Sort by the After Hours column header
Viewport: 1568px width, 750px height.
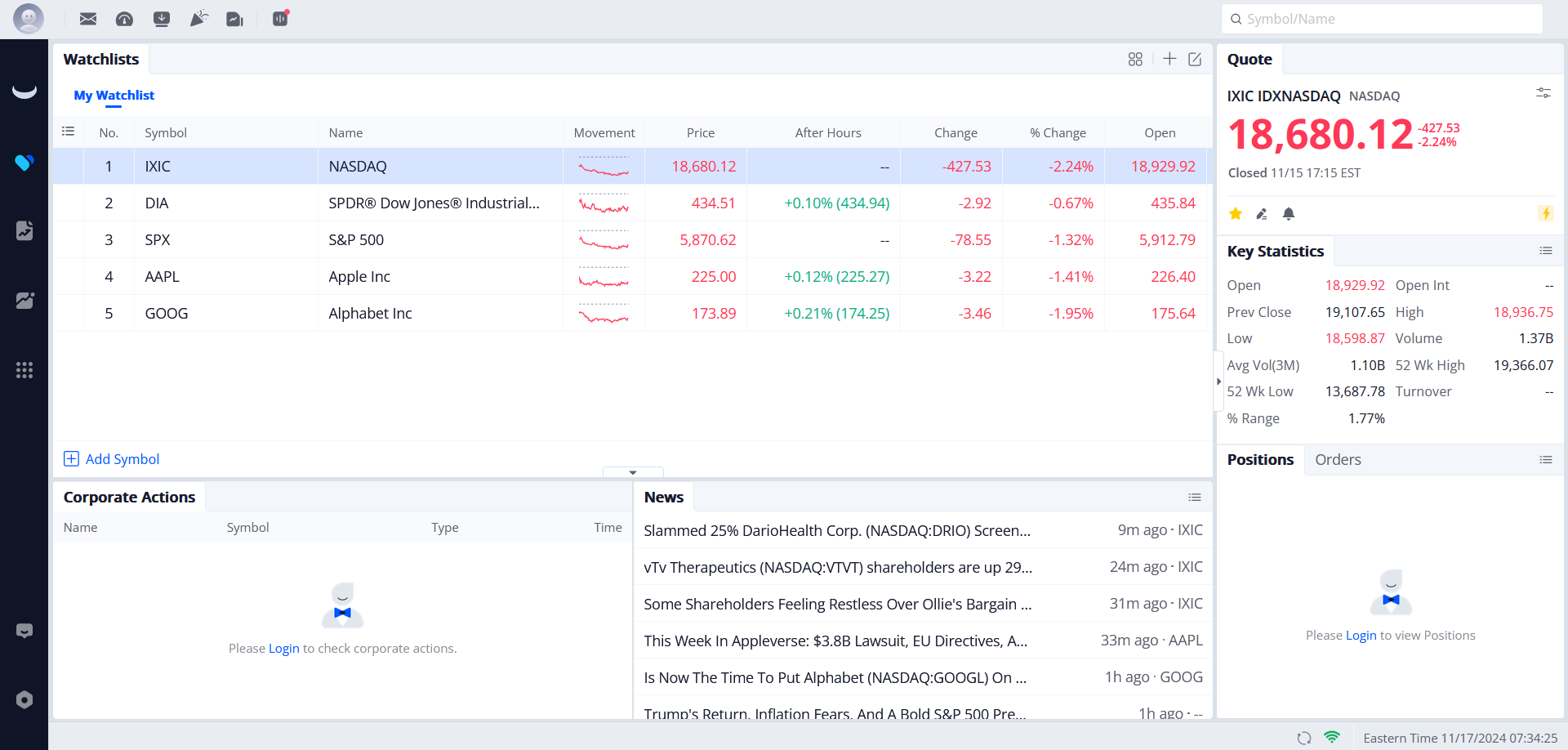point(828,132)
